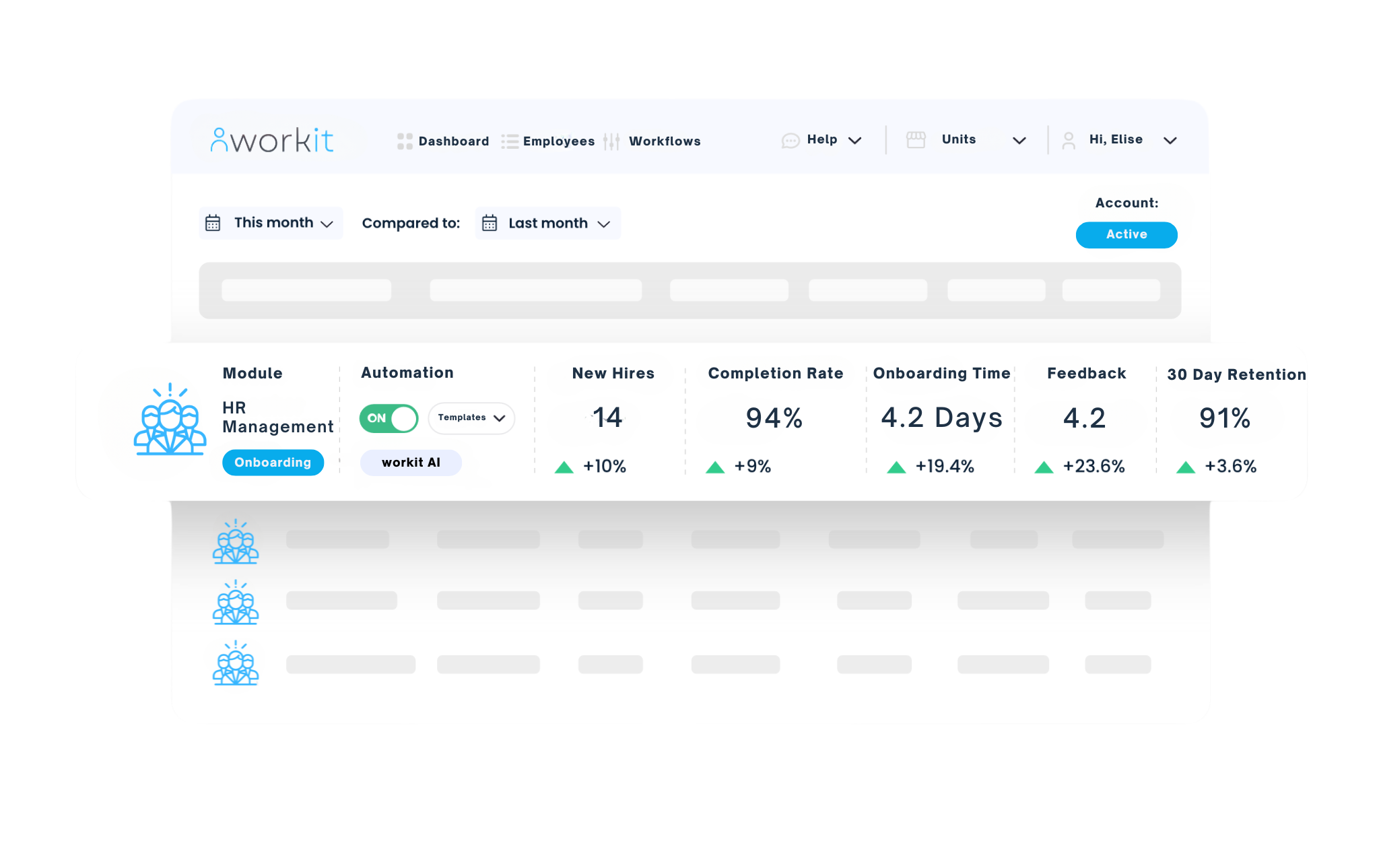Click the Workflows sliders icon

[611, 141]
